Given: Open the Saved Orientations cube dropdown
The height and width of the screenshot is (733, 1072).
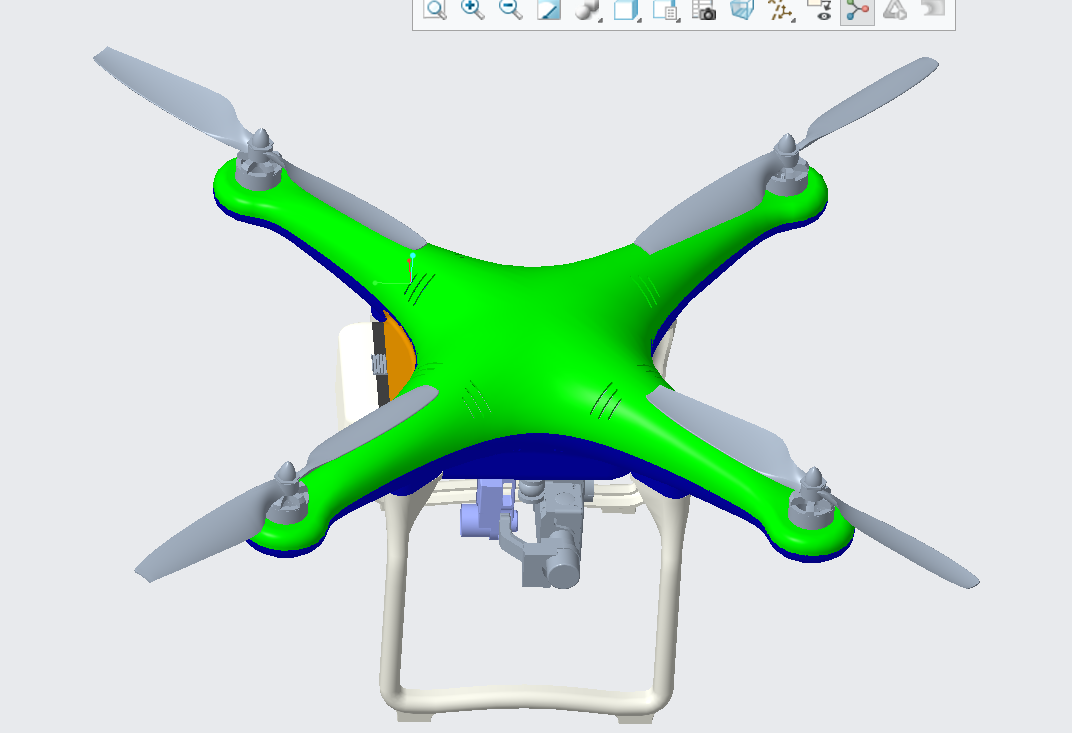Looking at the screenshot, I should 627,10.
